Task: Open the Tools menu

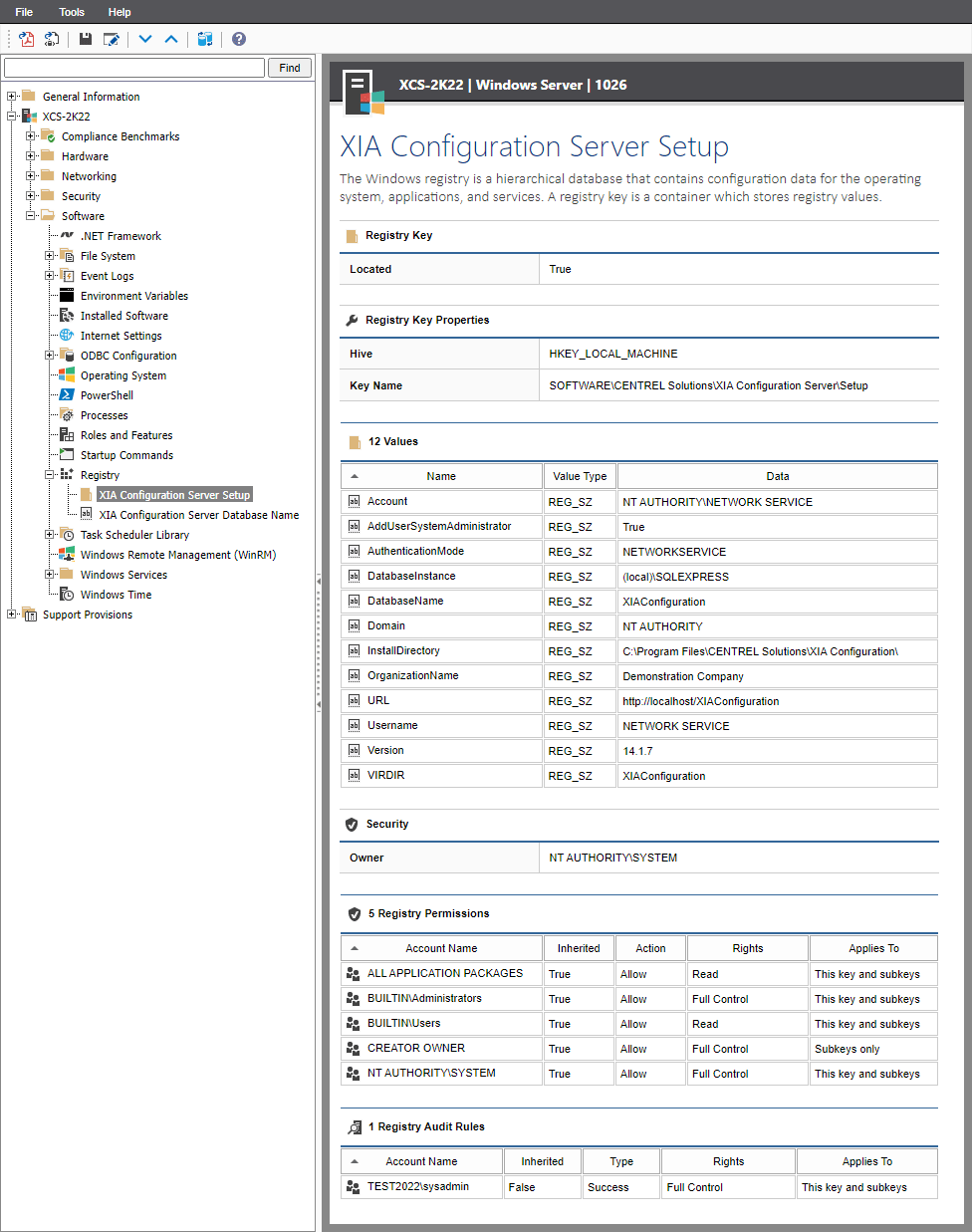Action: point(71,12)
